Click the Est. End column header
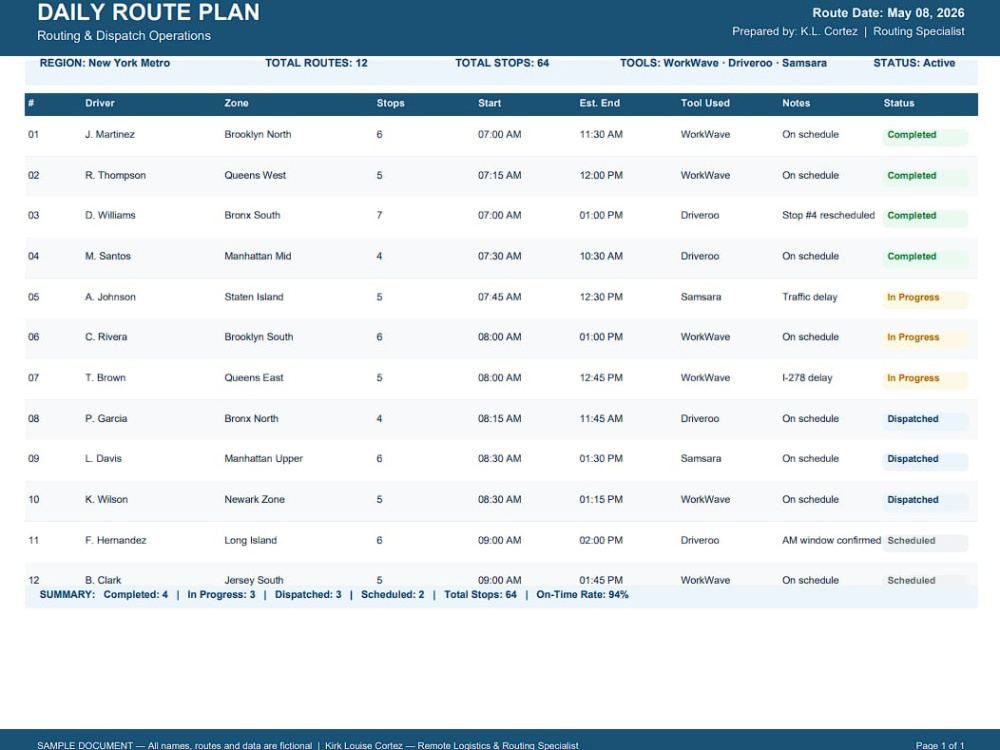1000x750 pixels. point(599,103)
